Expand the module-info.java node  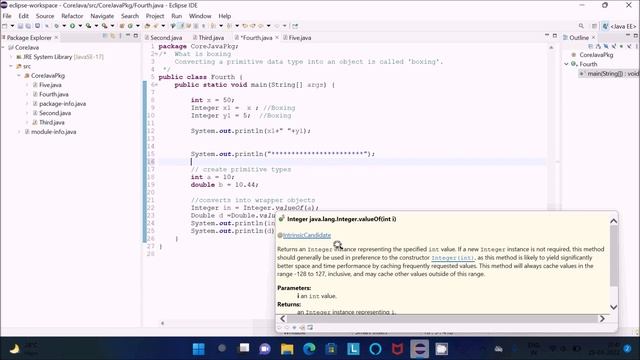pos(19,132)
